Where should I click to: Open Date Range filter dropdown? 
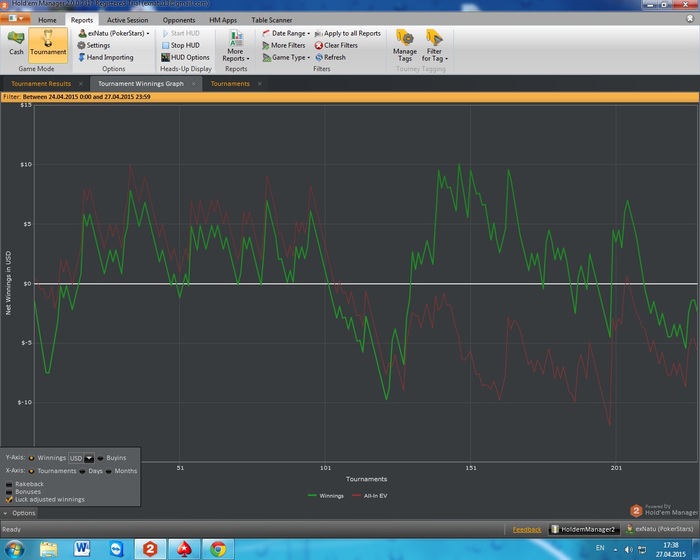pos(286,33)
